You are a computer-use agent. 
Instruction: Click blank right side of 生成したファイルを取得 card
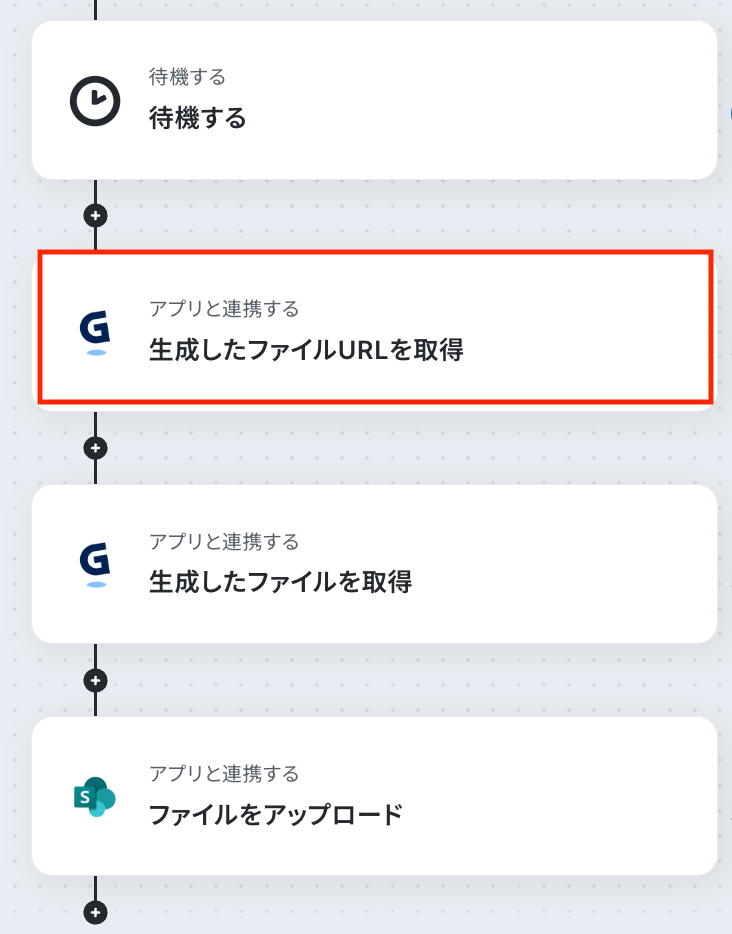point(580,564)
